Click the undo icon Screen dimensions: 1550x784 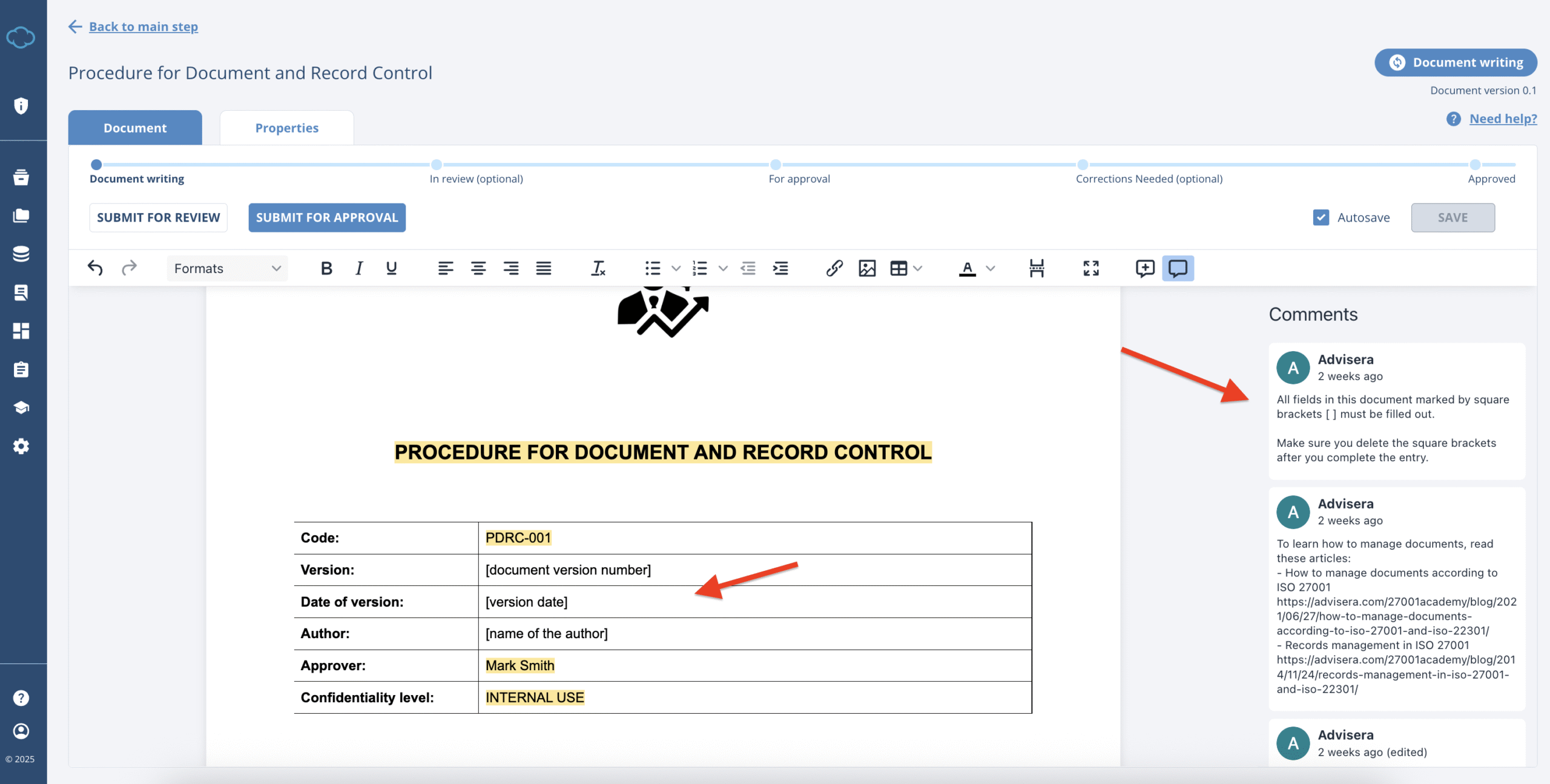pyautogui.click(x=95, y=268)
